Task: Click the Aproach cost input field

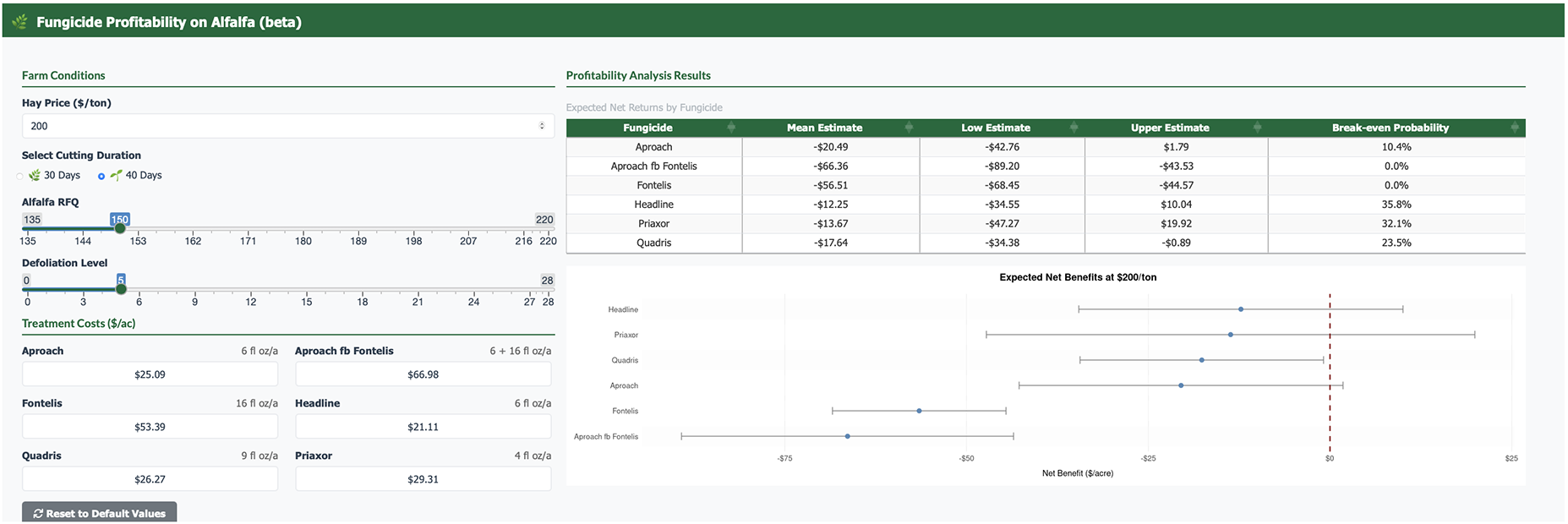Action: pyautogui.click(x=150, y=374)
